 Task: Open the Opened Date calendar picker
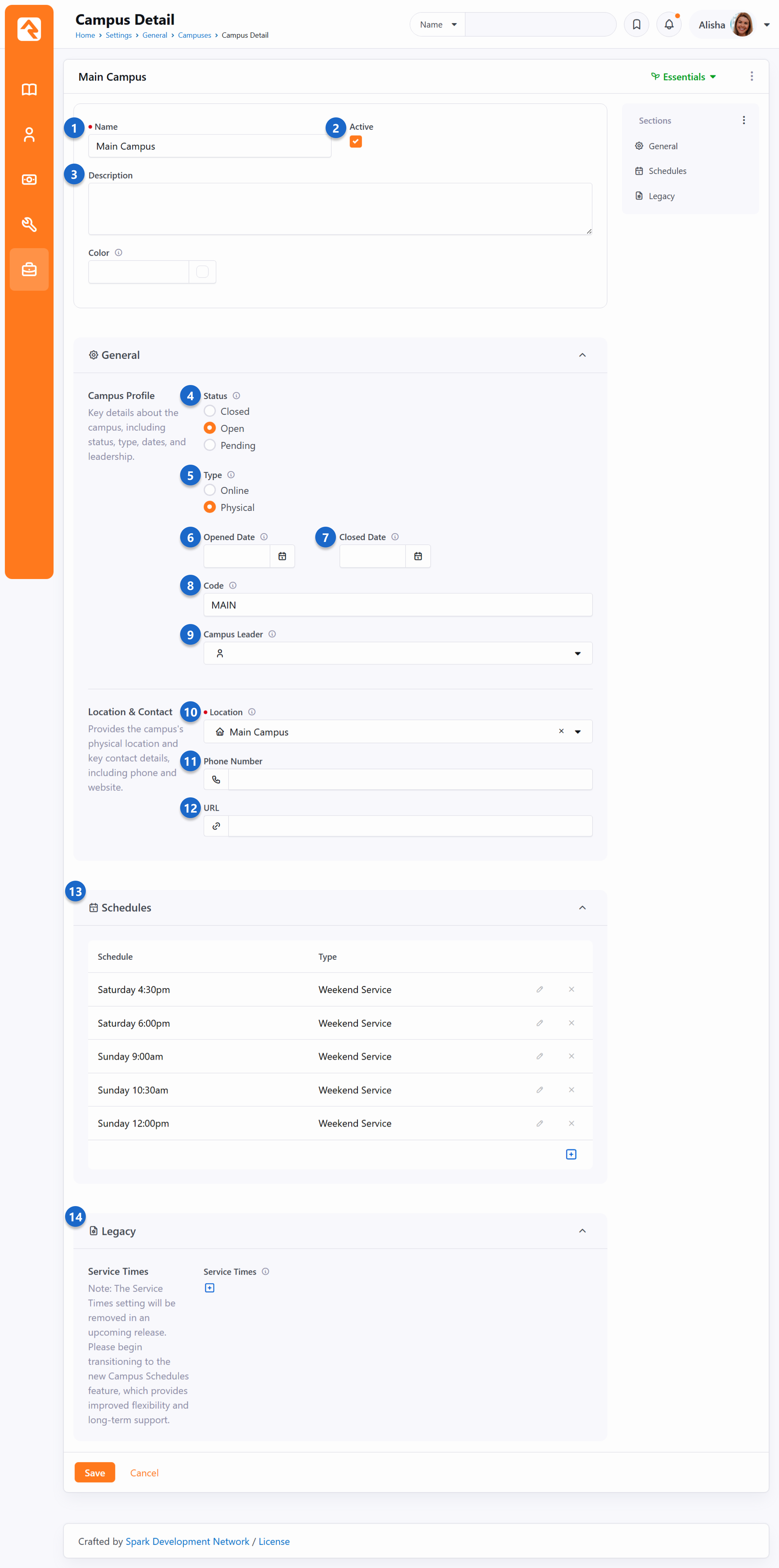point(282,556)
